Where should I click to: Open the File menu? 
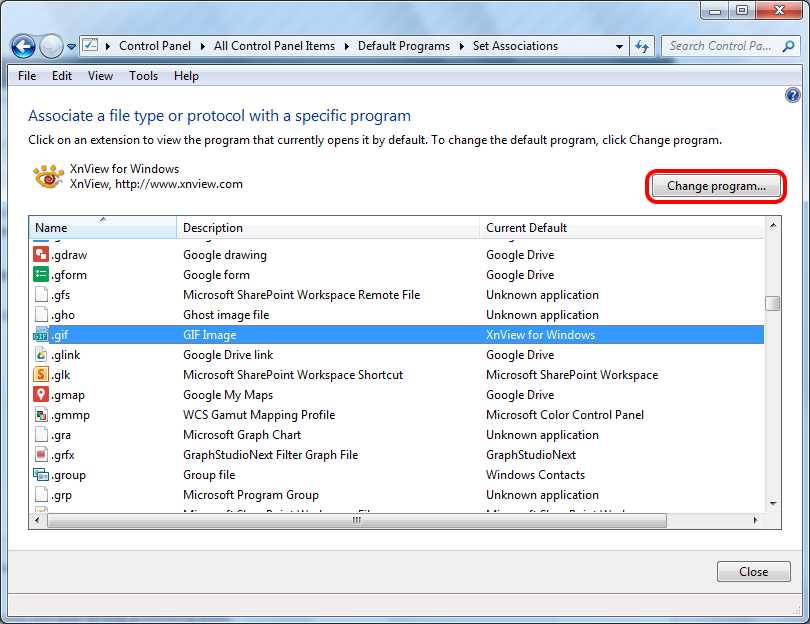pyautogui.click(x=27, y=76)
